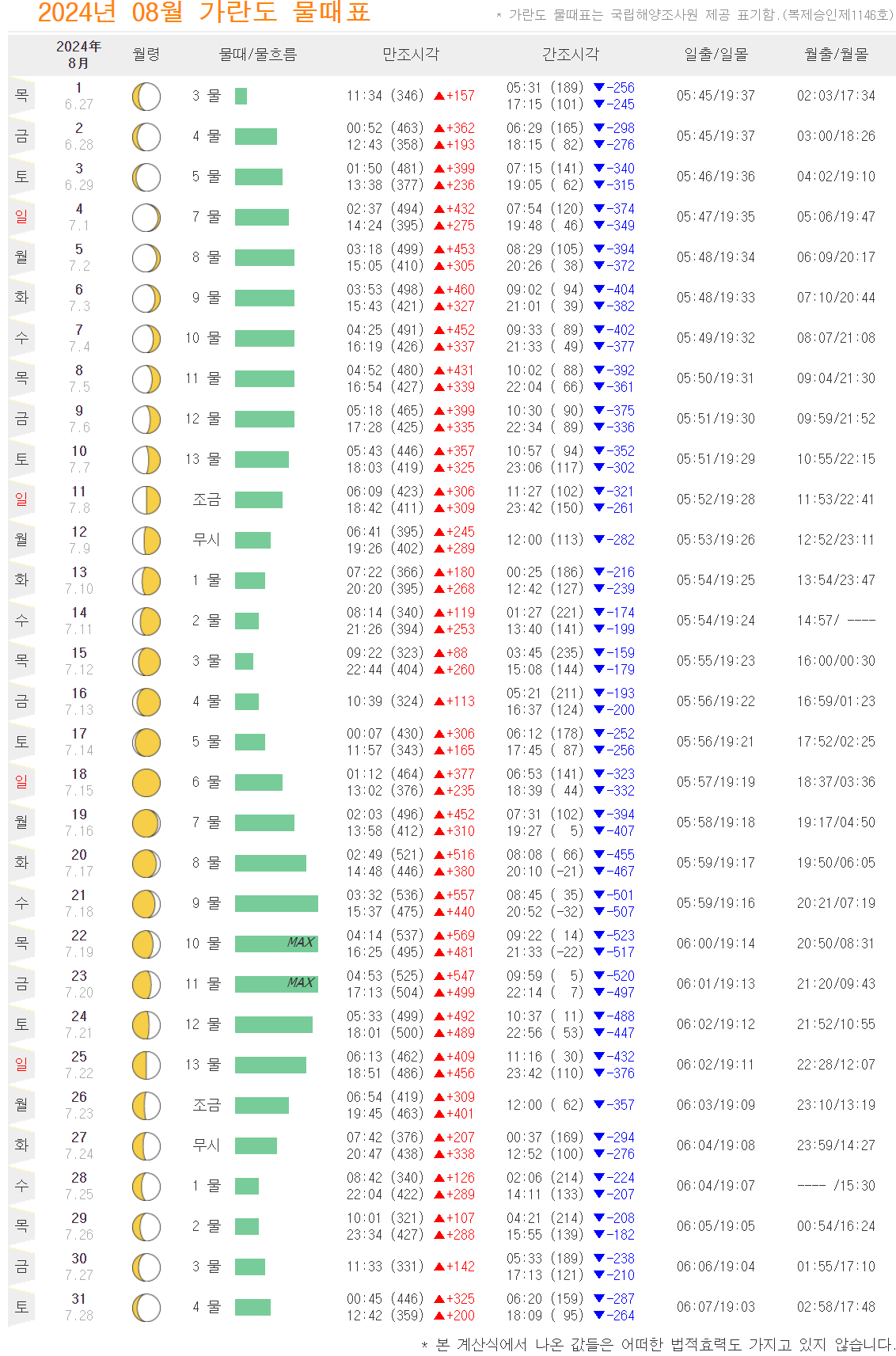Click the high tide time '03:32 (536)' on August 21
The width and height of the screenshot is (896, 1356).
click(385, 895)
